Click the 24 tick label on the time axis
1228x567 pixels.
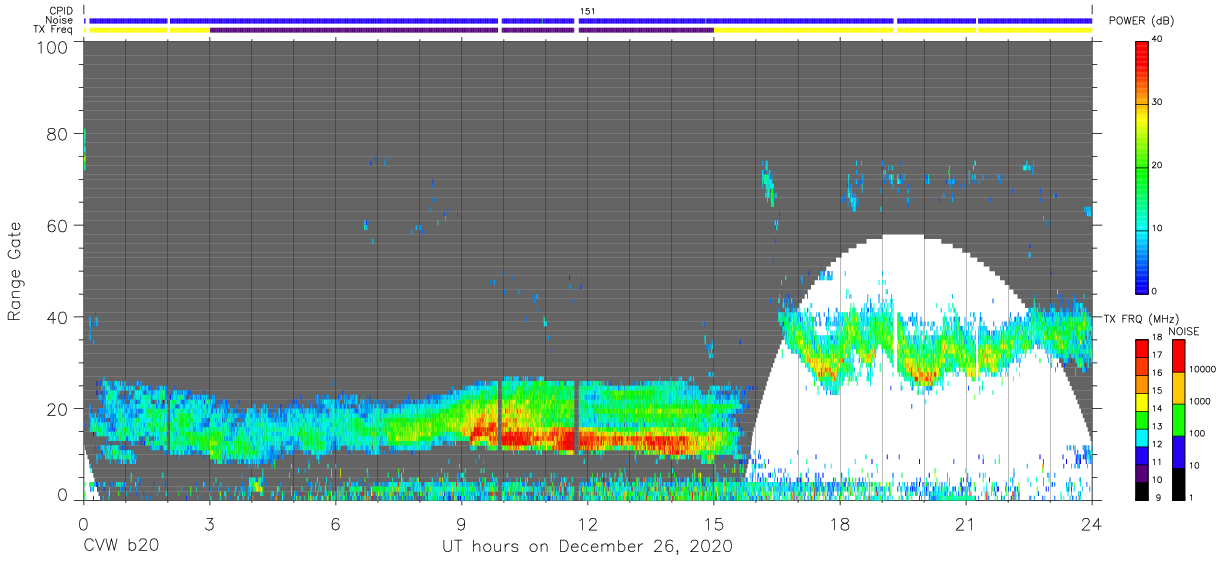tap(1092, 525)
